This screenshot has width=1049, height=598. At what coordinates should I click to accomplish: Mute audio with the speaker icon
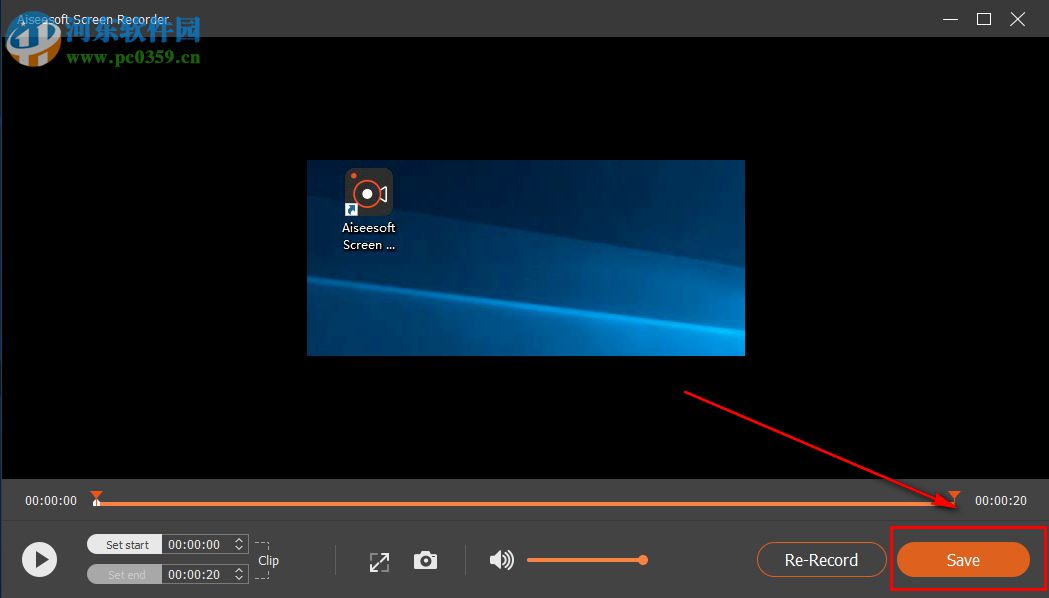pos(501,560)
